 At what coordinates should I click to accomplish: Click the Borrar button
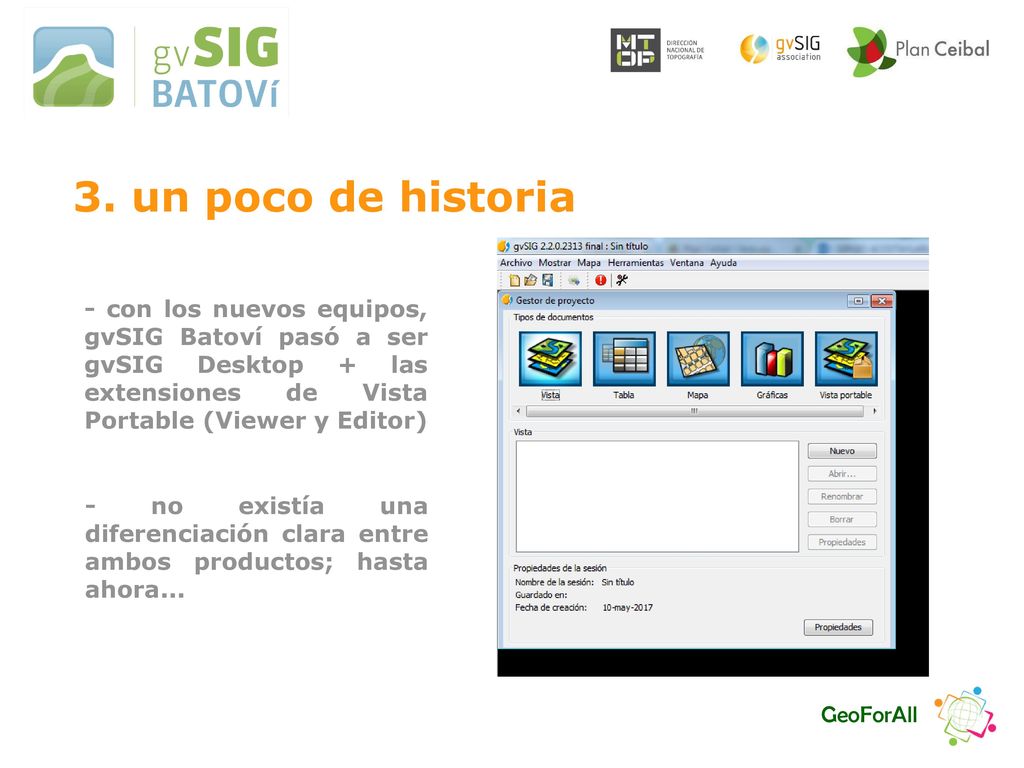(842, 519)
